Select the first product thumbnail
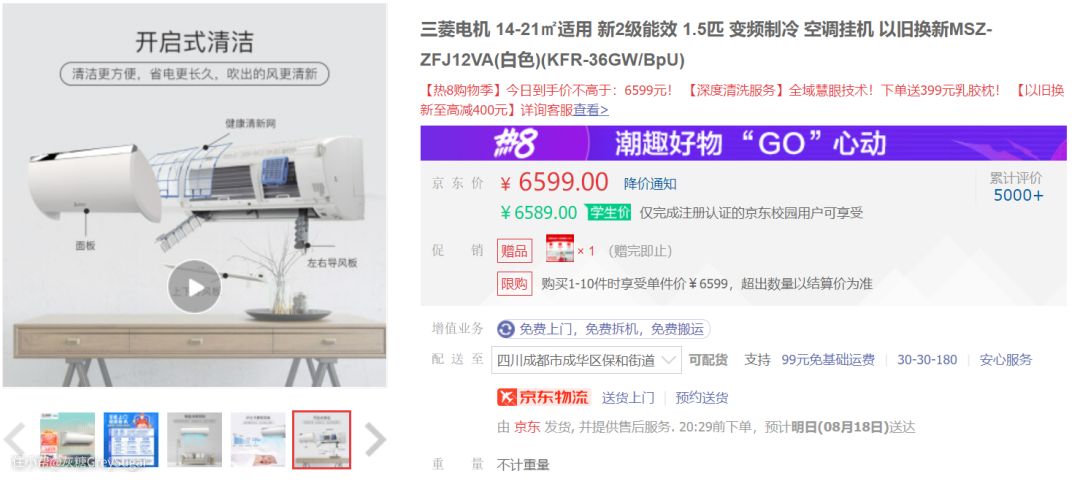Screen dimensions: 1080x484 click(x=68, y=440)
